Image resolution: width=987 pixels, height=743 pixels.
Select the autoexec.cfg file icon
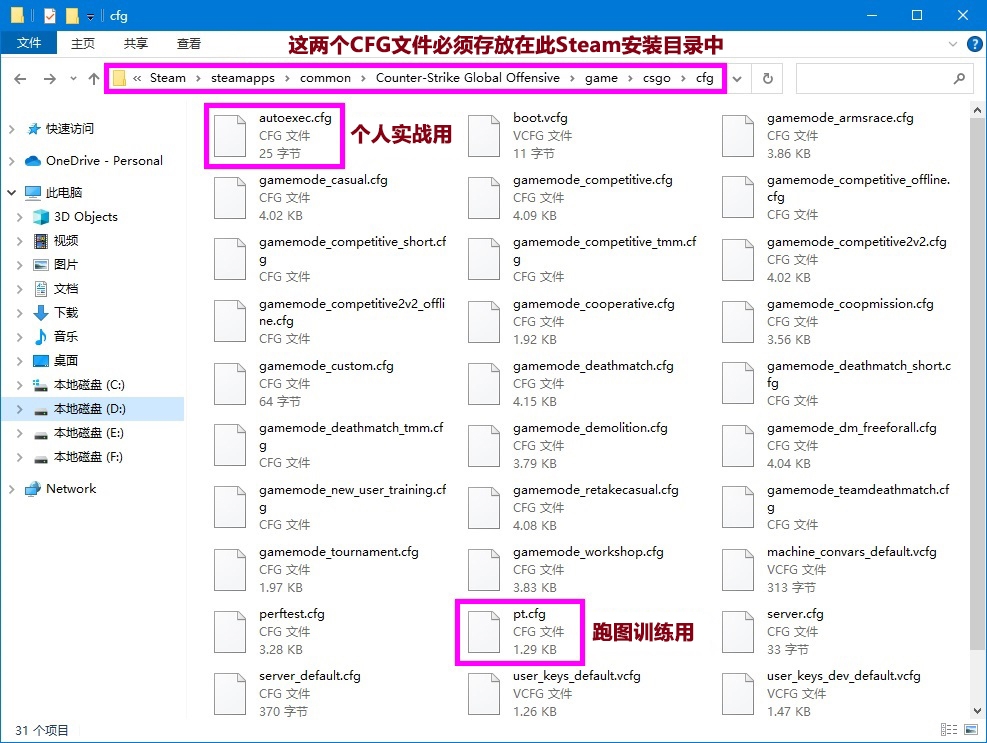(x=230, y=135)
